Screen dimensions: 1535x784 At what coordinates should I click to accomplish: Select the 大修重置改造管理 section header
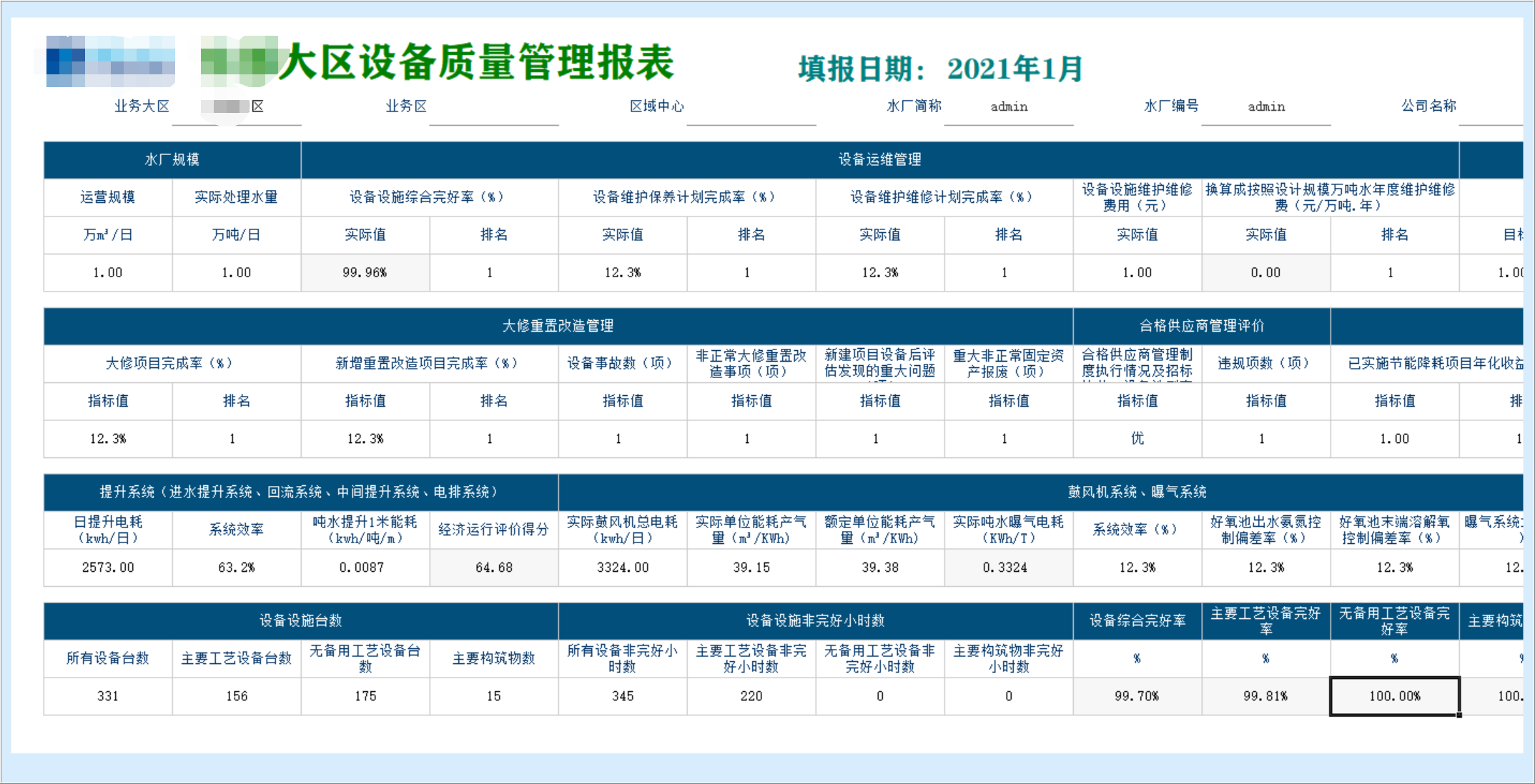(x=558, y=326)
